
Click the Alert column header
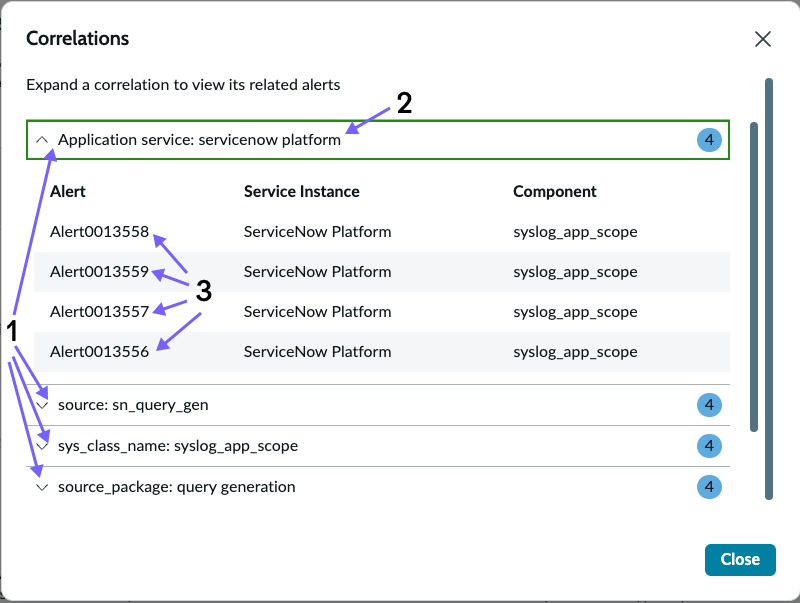(x=68, y=191)
